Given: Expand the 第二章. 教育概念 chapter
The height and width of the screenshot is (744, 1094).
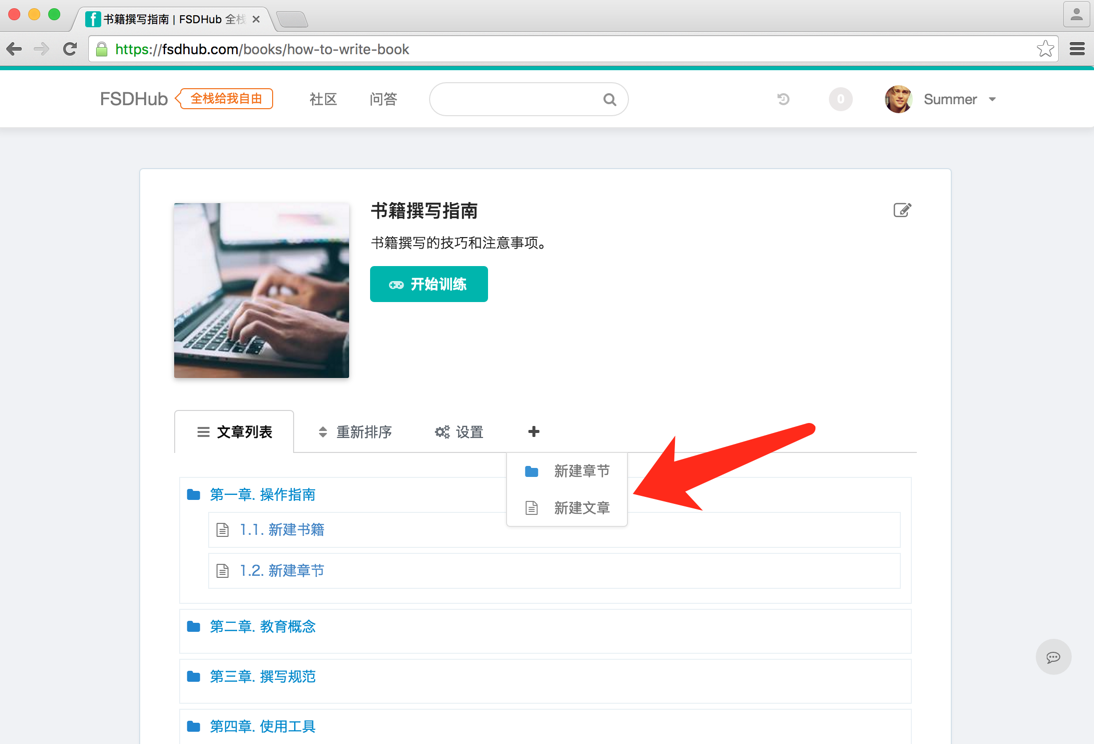Looking at the screenshot, I should (x=262, y=627).
